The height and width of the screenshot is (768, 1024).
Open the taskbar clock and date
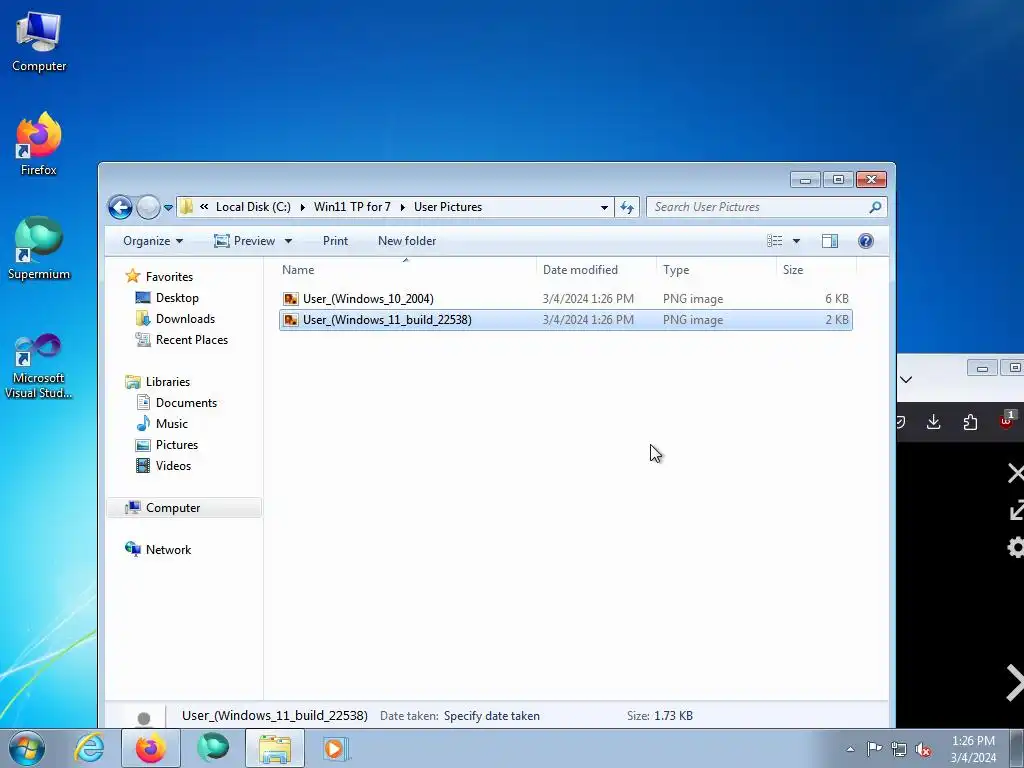(973, 749)
